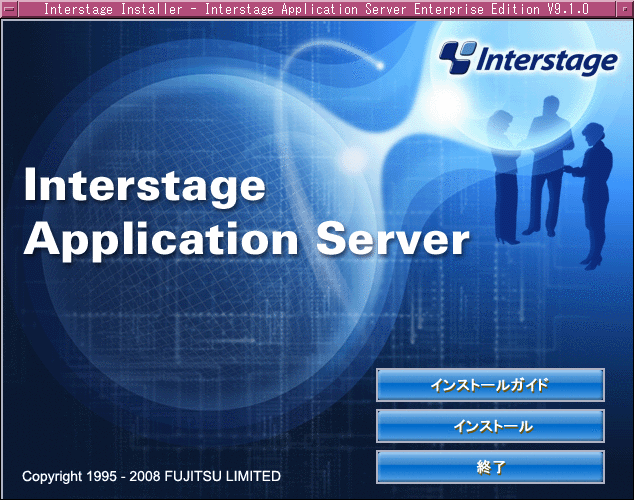
Task: Open the インストールガイド install guide
Action: [x=490, y=385]
